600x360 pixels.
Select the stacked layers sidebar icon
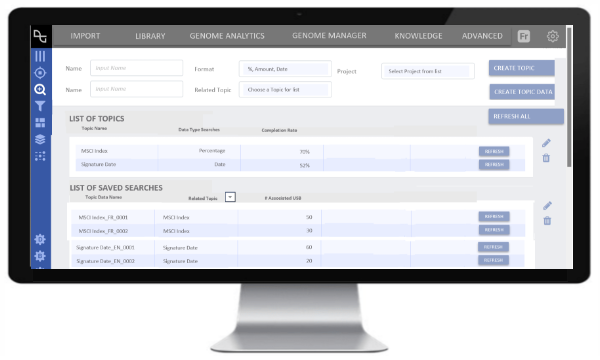coord(40,139)
